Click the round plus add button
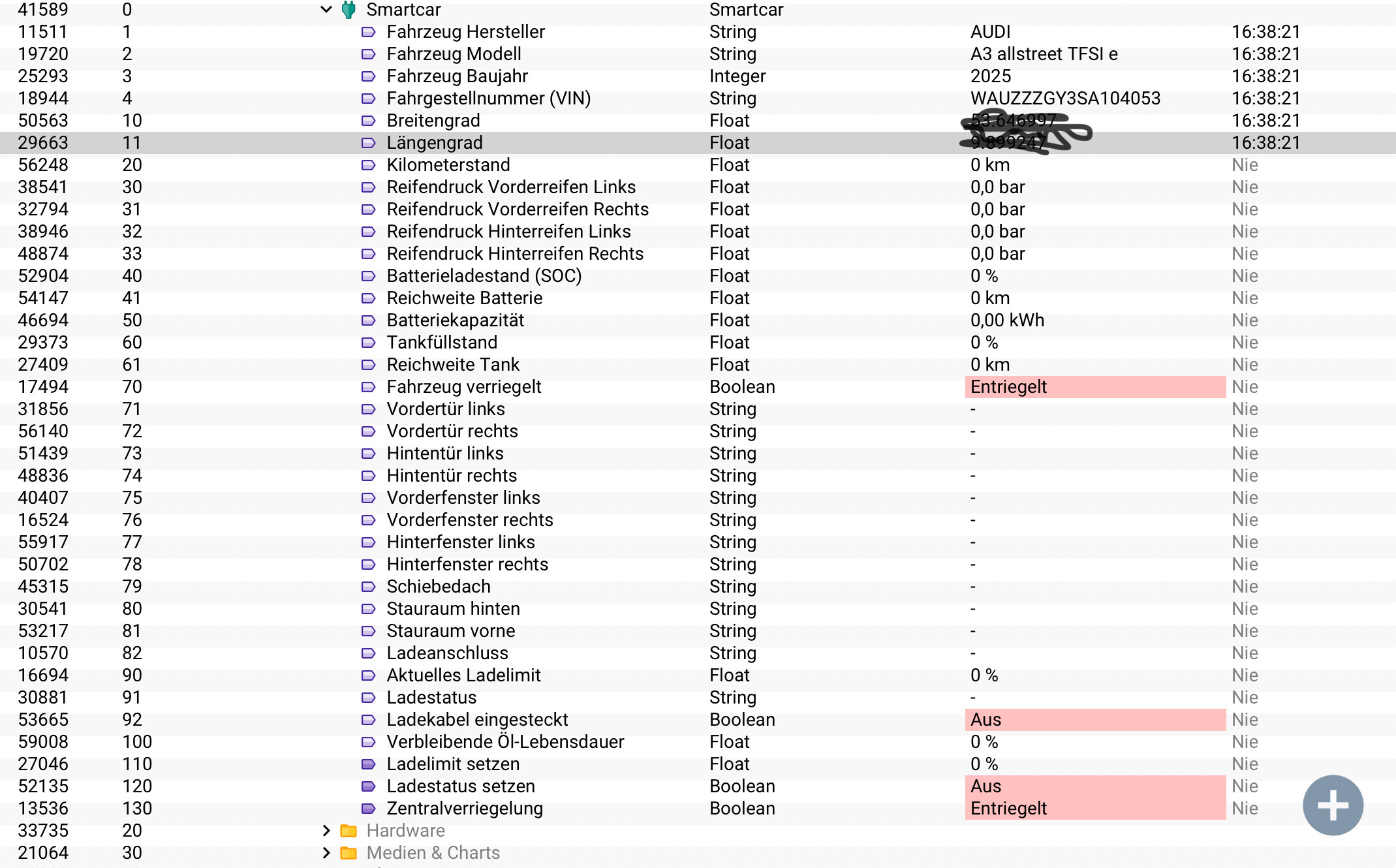The height and width of the screenshot is (868, 1396). point(1333,805)
